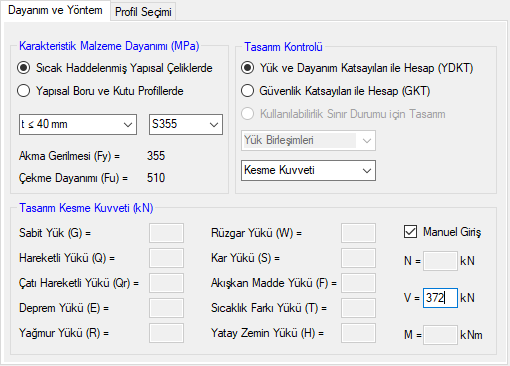Click the Çekme Dayanımı (Fu) label
This screenshot has width=510, height=366.
[73, 178]
